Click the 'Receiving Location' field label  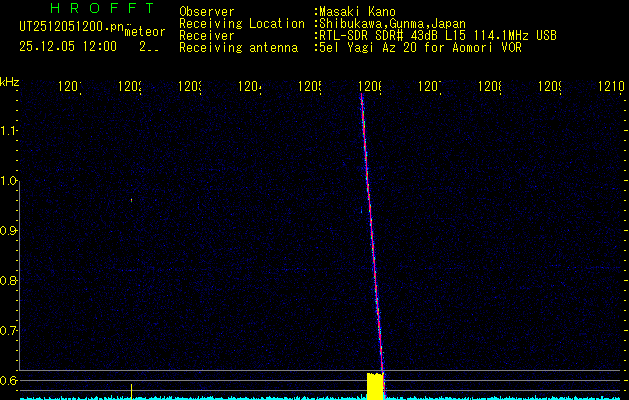pyautogui.click(x=241, y=23)
